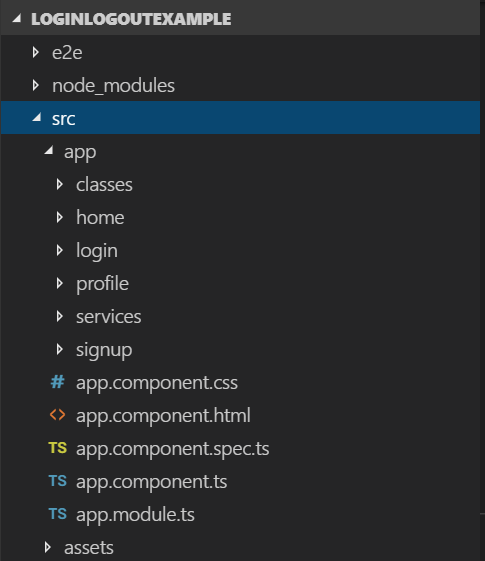Expand the assets folder
Screen dimensions: 485x561
pos(89,547)
